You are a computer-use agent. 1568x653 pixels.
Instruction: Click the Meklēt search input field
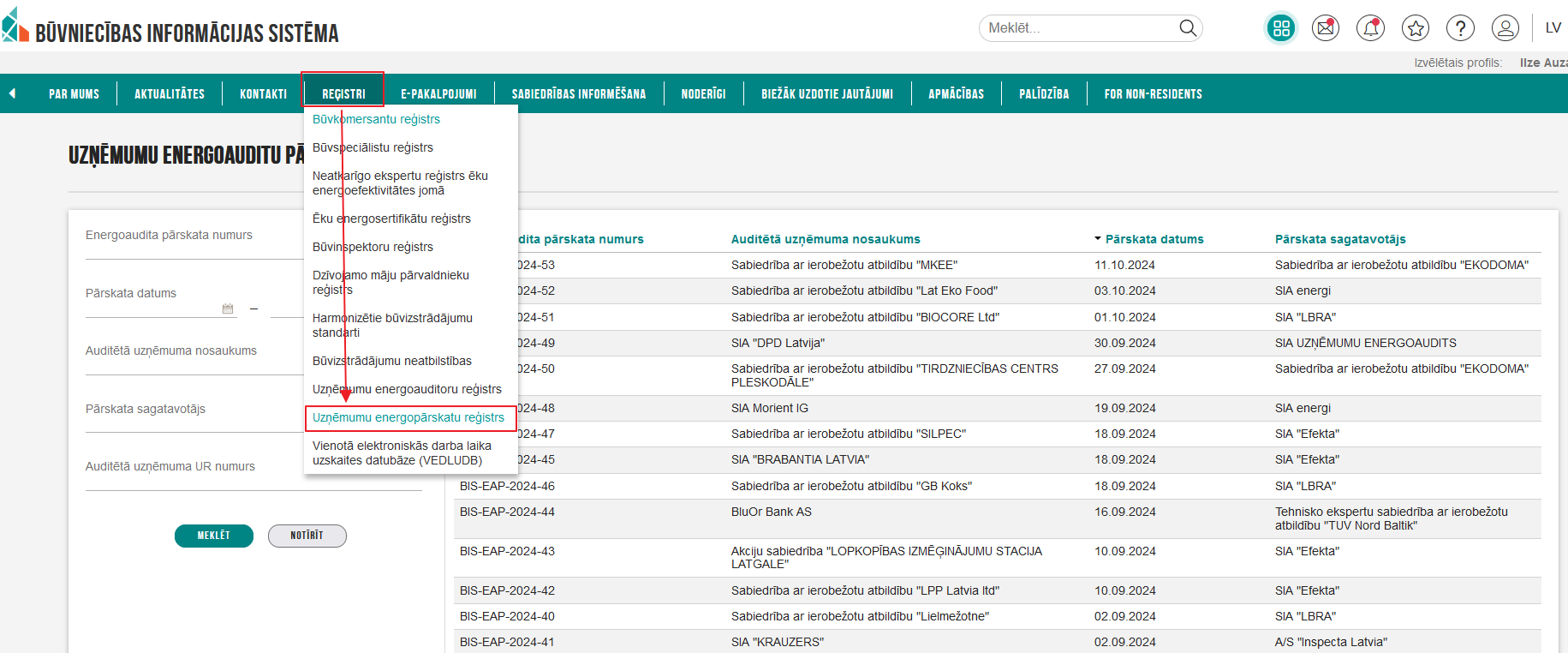pyautogui.click(x=1079, y=28)
